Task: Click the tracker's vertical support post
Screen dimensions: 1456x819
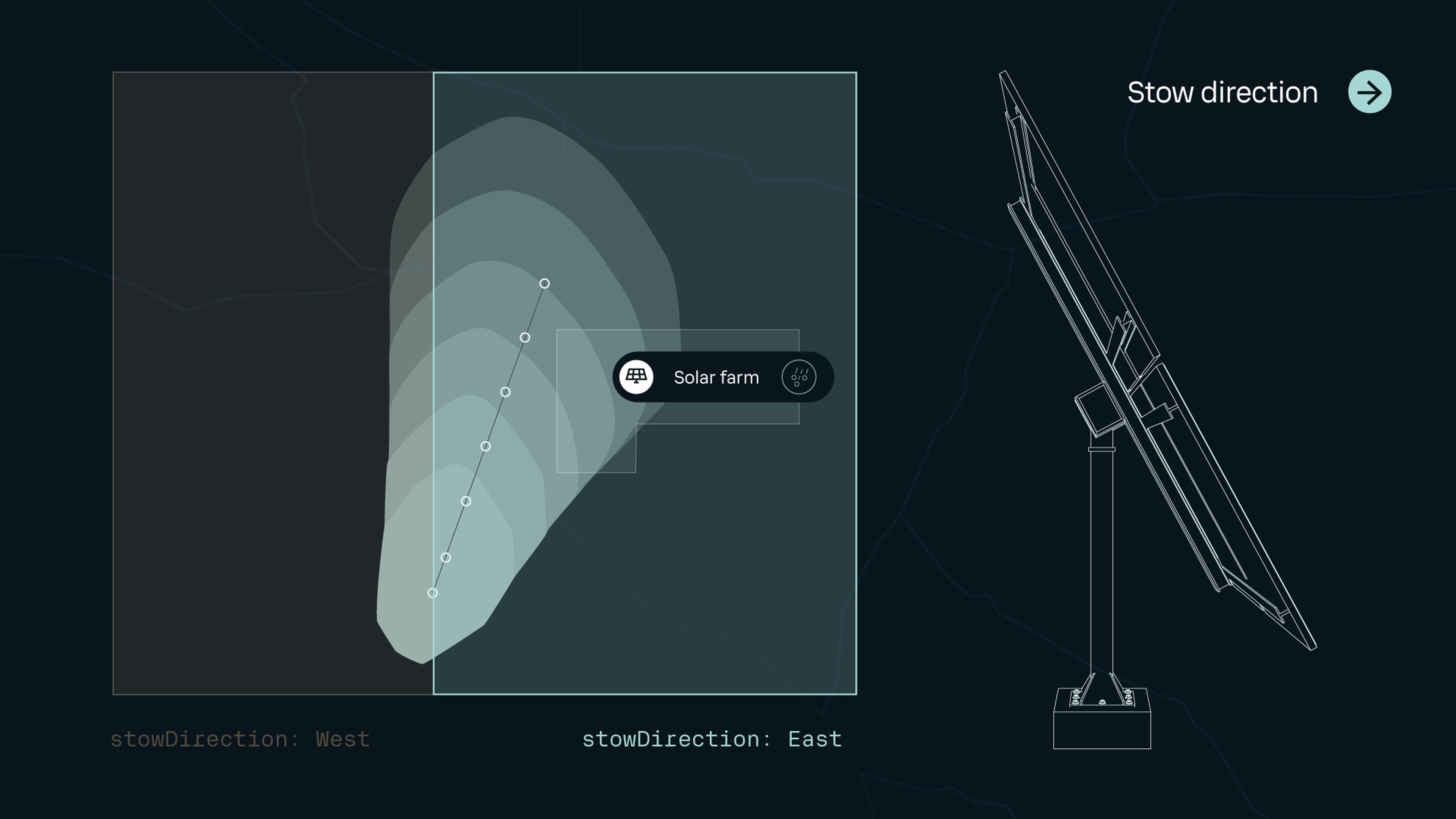Action: [x=1101, y=560]
